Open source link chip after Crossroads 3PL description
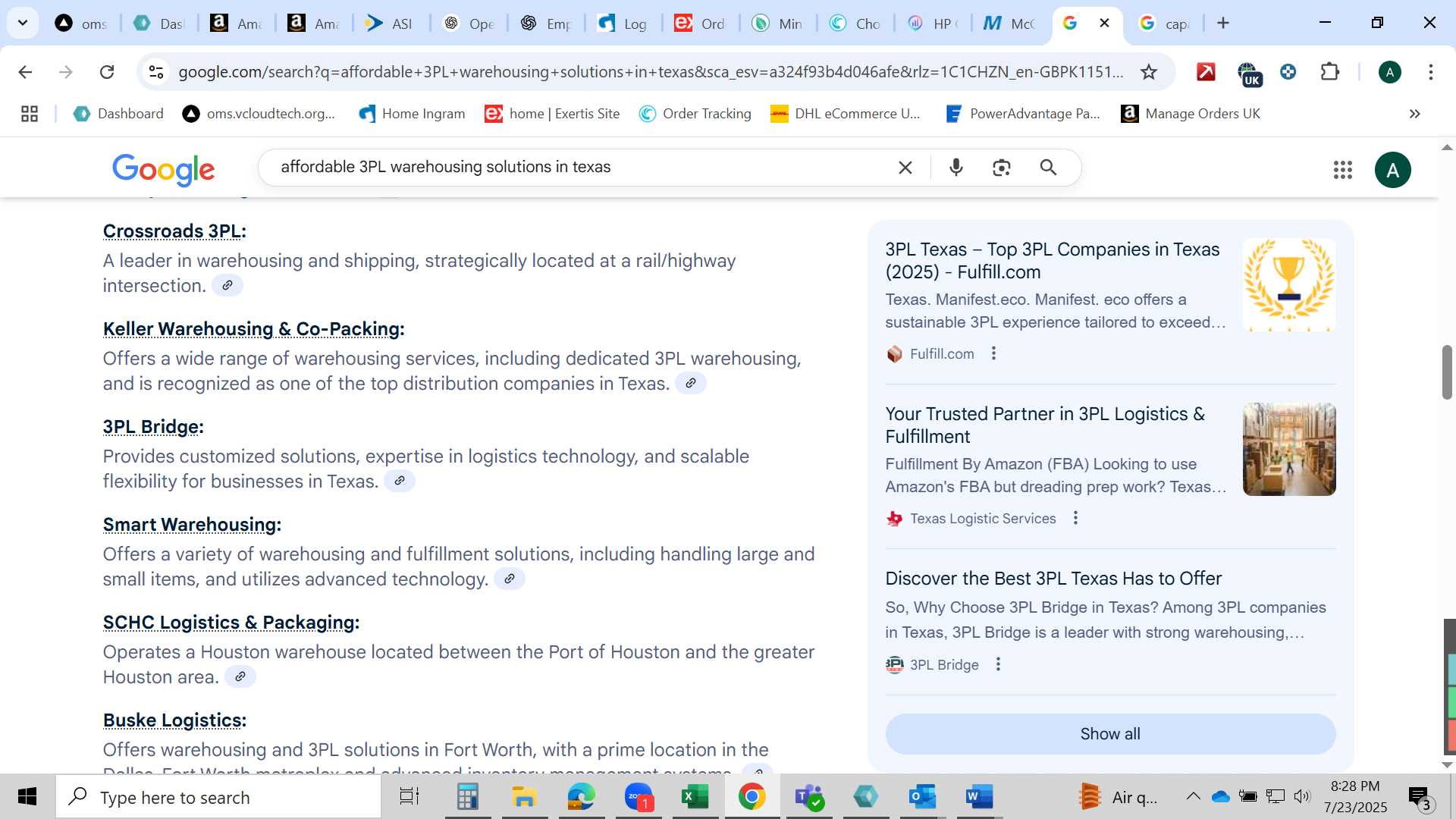 [x=227, y=285]
